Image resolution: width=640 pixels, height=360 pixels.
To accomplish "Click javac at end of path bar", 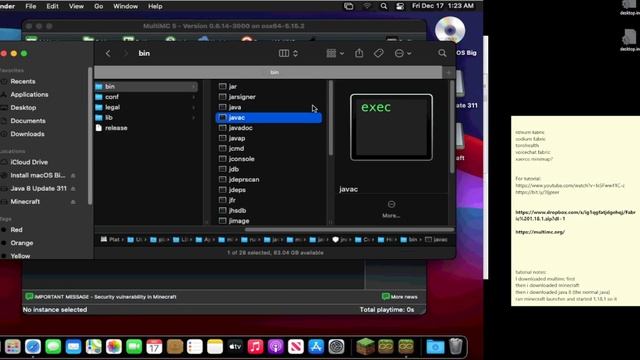I will (437, 240).
